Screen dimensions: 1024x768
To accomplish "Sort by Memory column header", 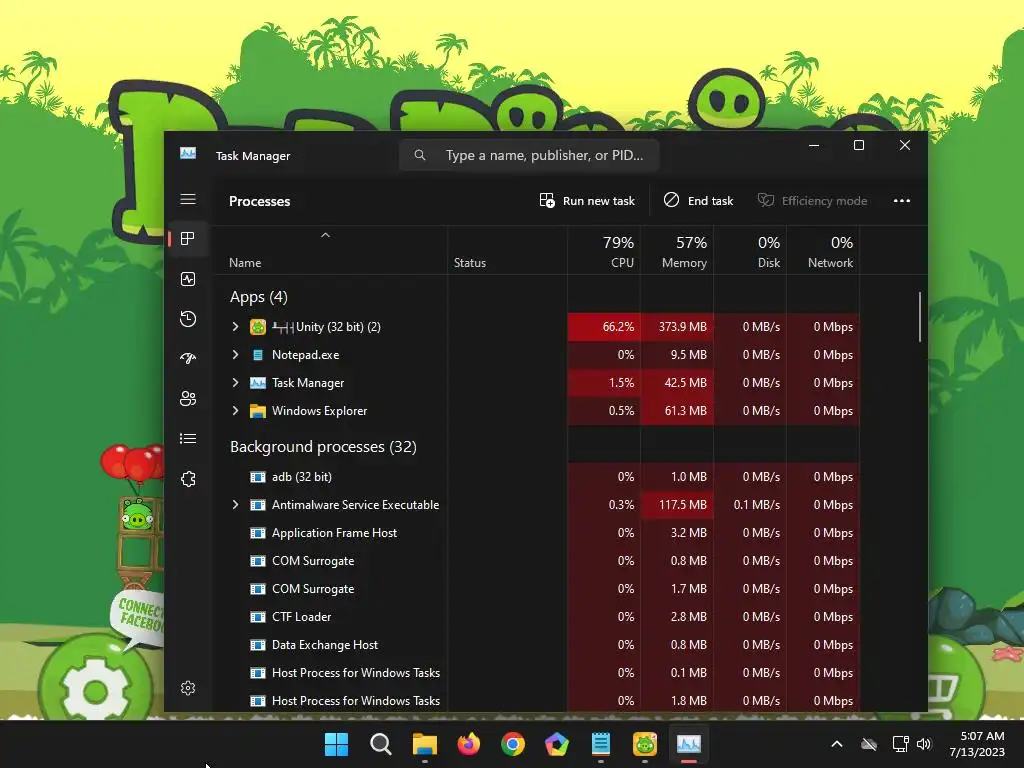I will pos(677,251).
